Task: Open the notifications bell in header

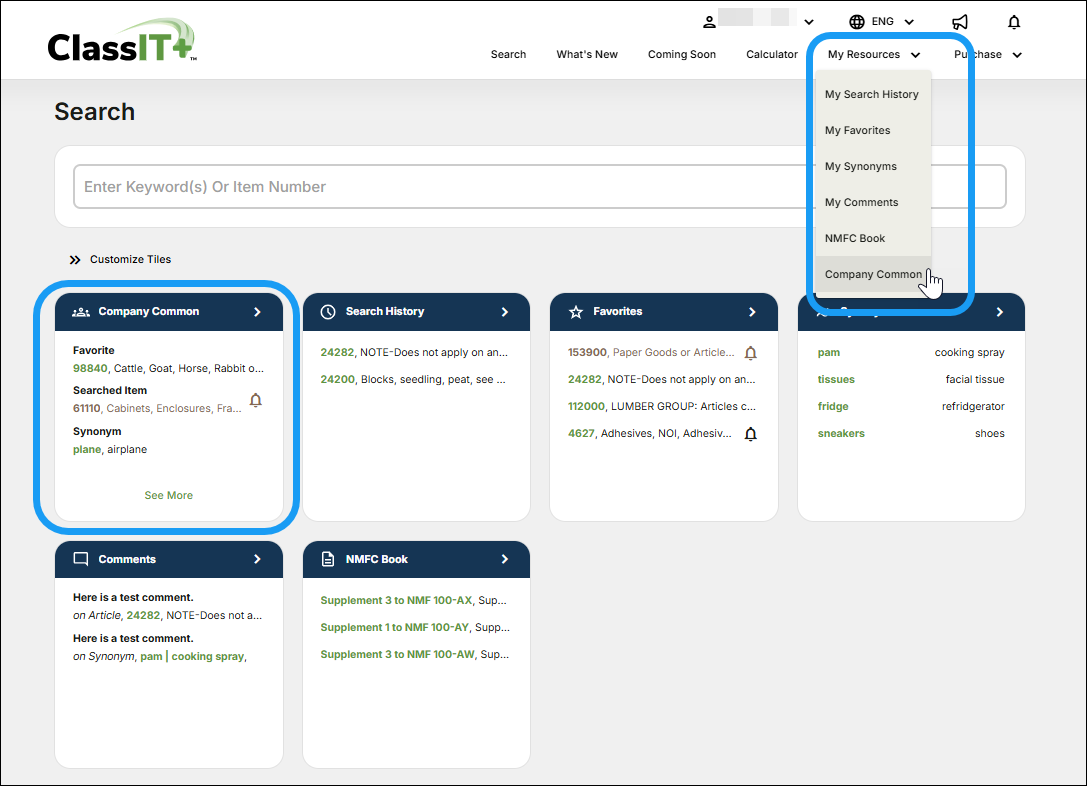Action: coord(1014,22)
